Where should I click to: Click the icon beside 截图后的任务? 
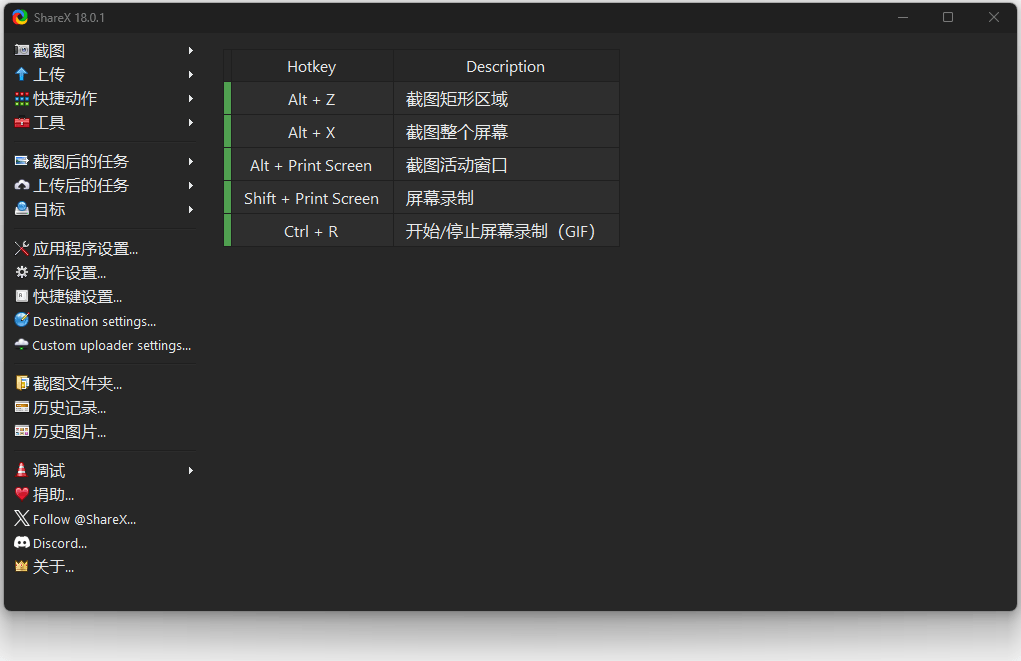click(21, 161)
